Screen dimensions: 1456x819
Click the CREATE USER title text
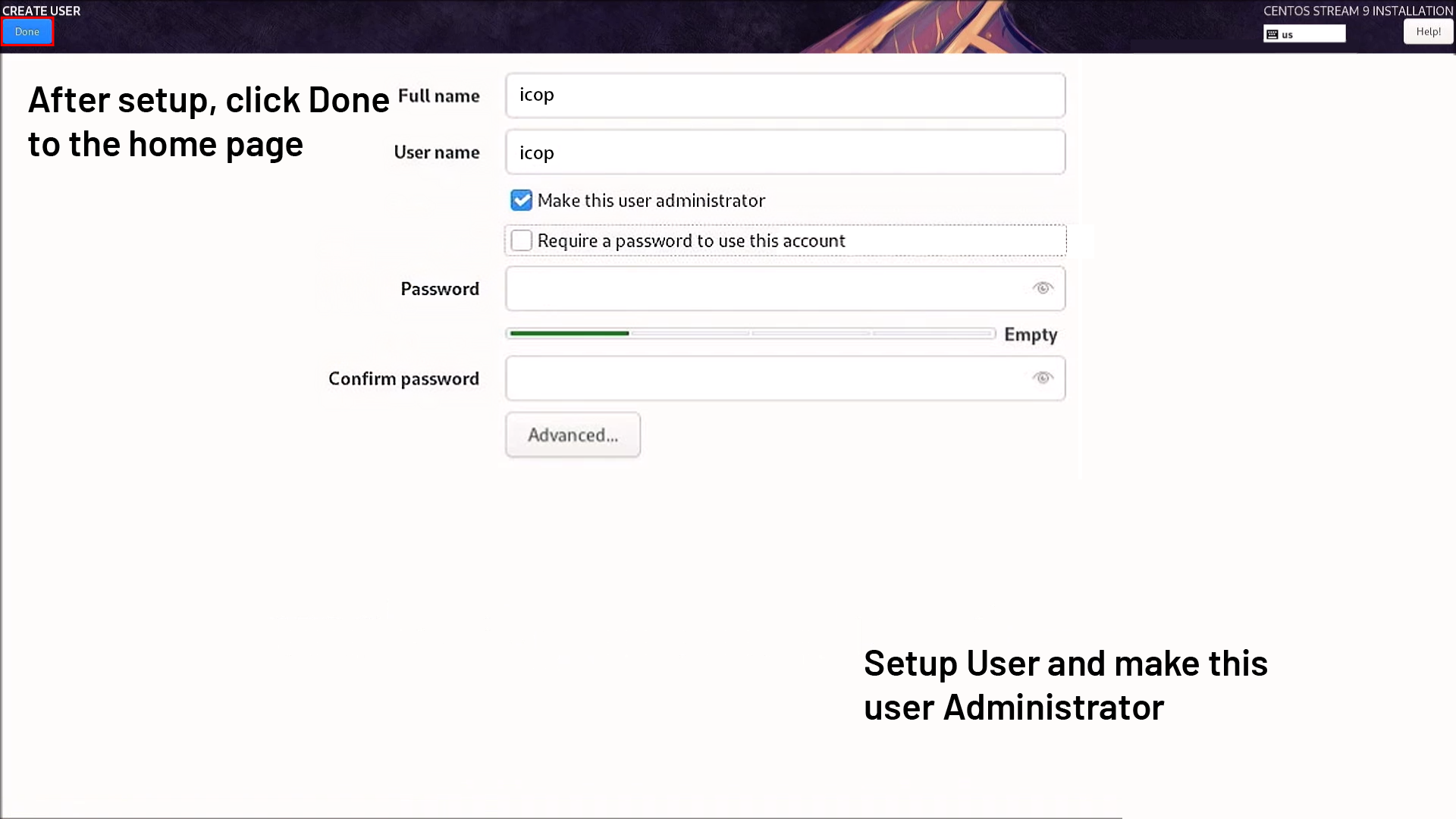(x=41, y=11)
